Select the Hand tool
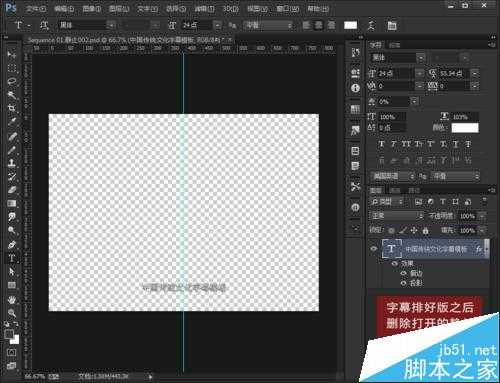Image resolution: width=500 pixels, height=383 pixels. (x=12, y=300)
